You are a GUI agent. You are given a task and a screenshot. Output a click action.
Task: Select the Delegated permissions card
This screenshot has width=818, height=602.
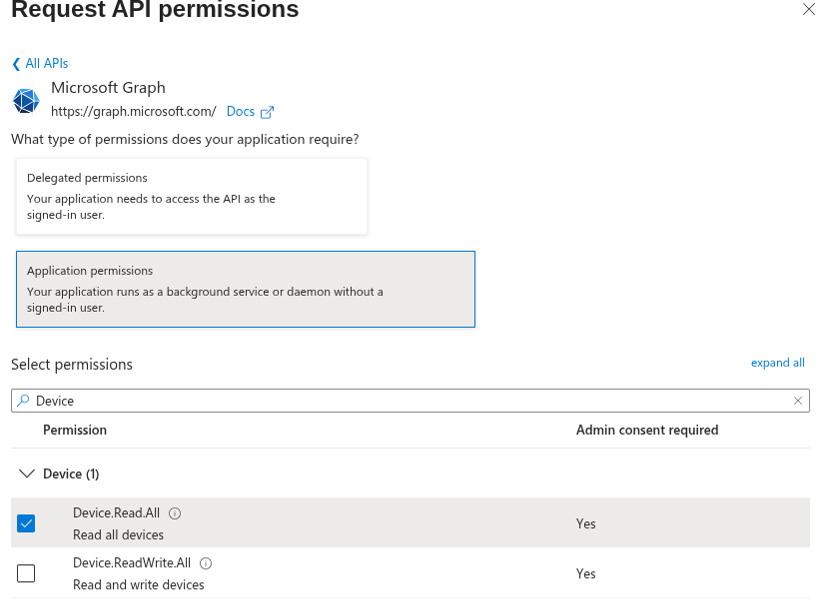[191, 196]
